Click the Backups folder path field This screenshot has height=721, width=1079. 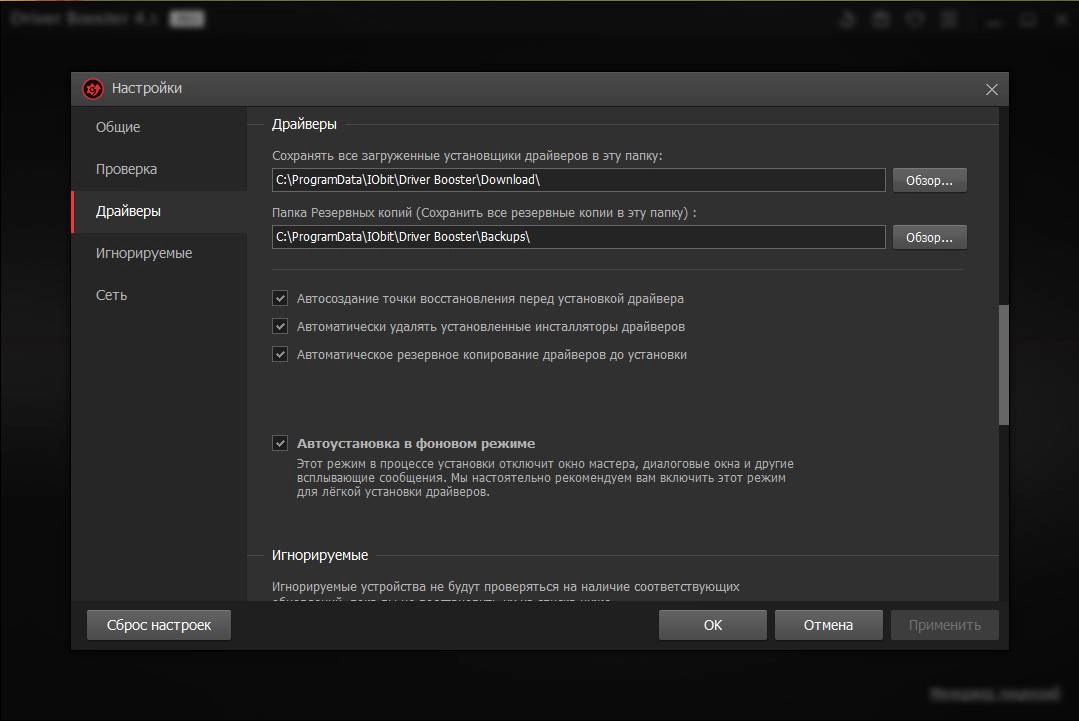[579, 237]
